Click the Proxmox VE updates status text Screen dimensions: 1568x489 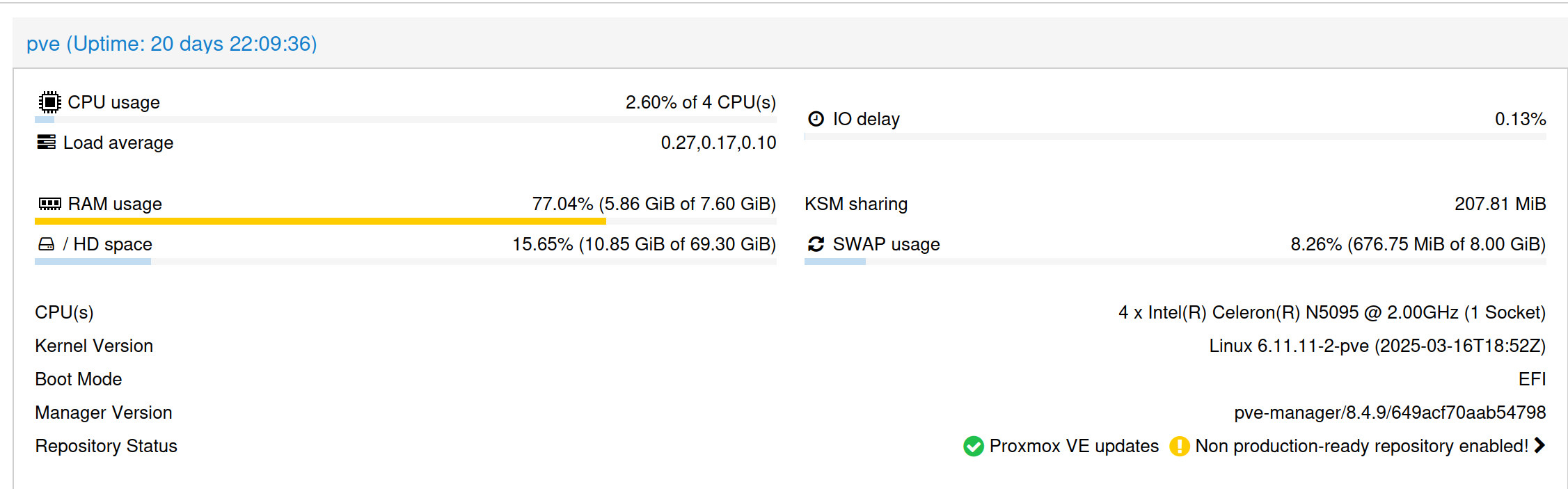pyautogui.click(x=1074, y=446)
